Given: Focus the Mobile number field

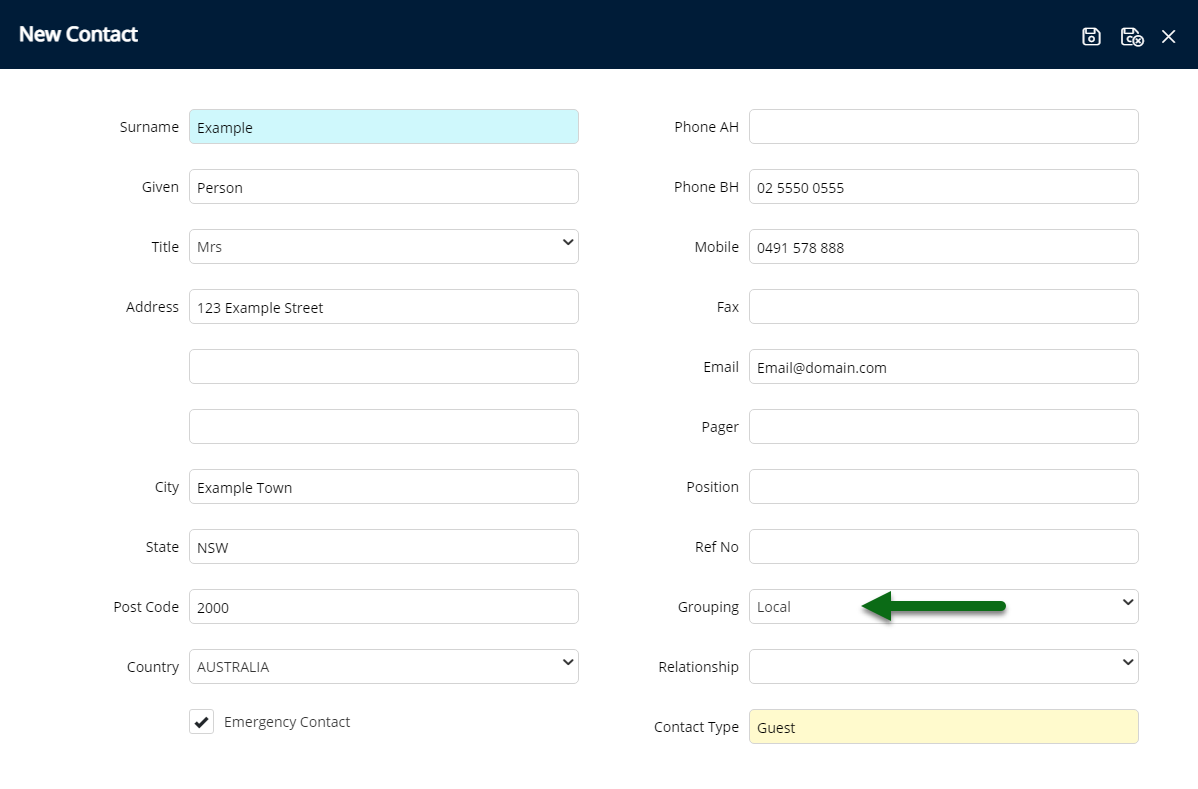Looking at the screenshot, I should coord(943,247).
